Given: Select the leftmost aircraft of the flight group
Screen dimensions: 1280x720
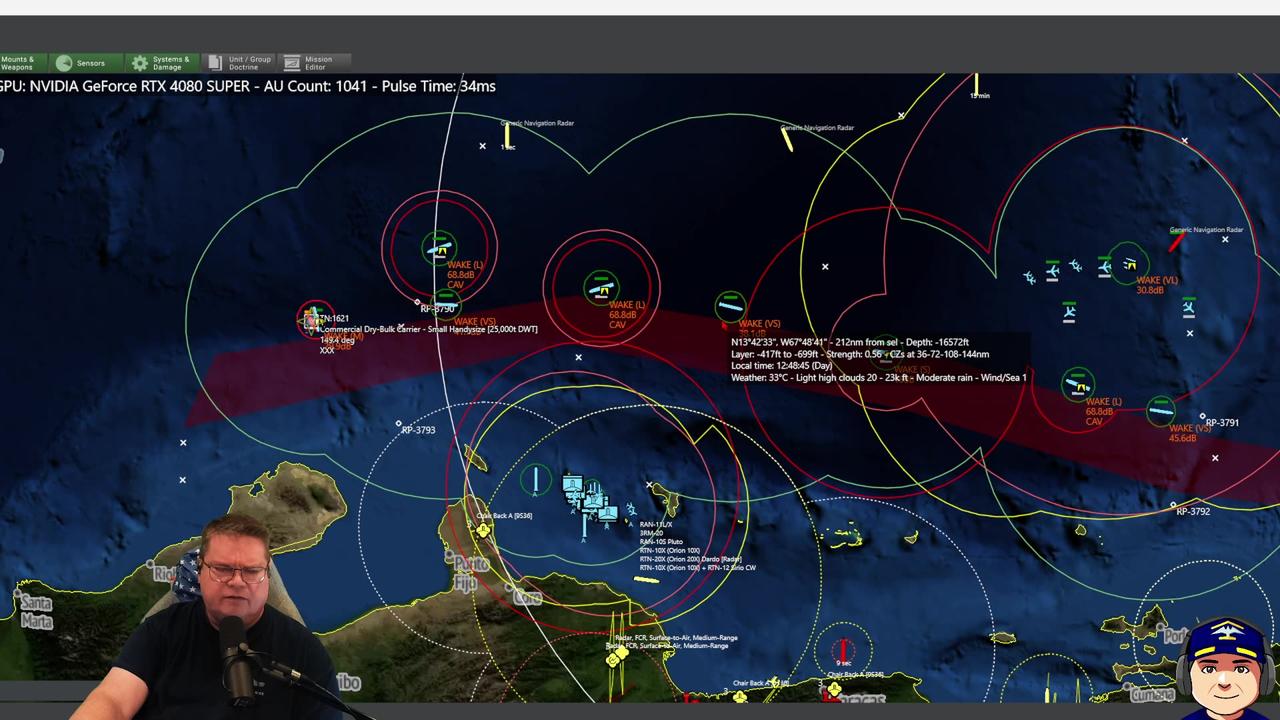Looking at the screenshot, I should (1029, 277).
